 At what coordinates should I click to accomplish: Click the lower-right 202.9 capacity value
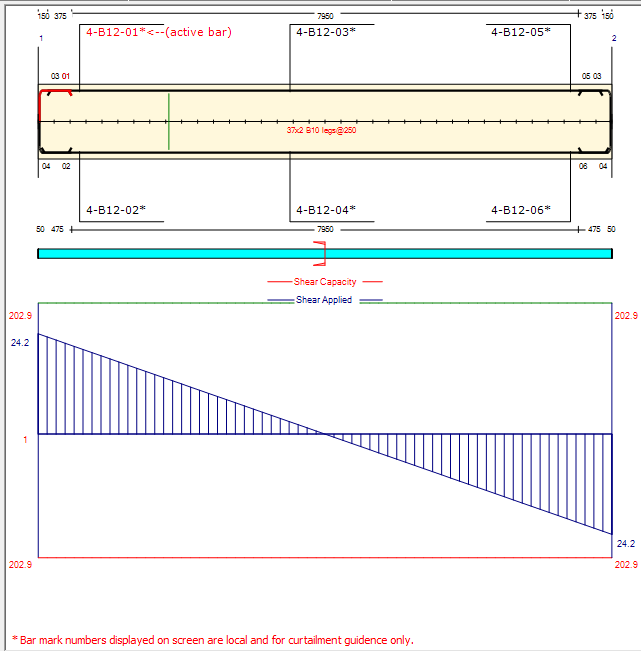coord(626,565)
